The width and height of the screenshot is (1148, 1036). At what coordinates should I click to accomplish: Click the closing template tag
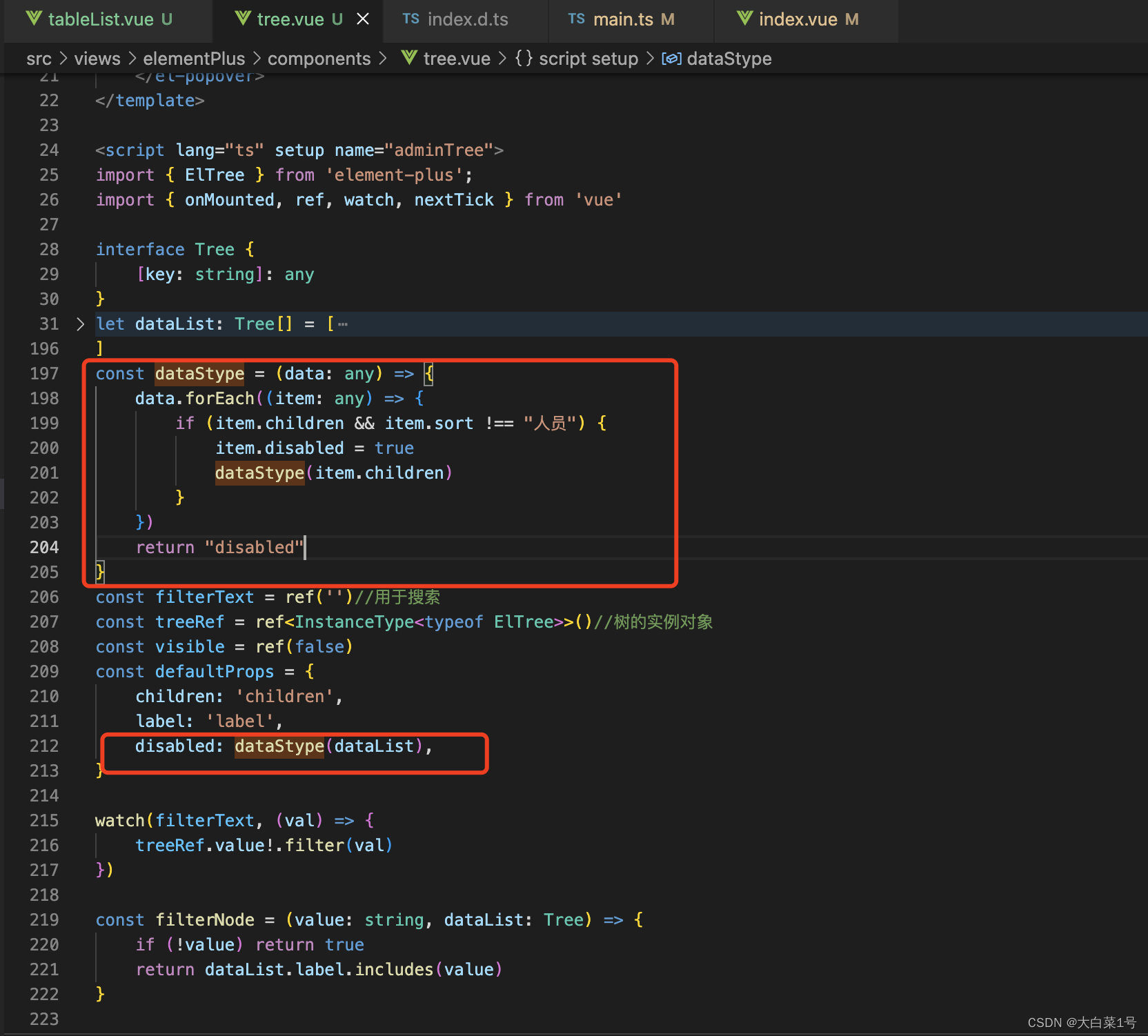(150, 101)
